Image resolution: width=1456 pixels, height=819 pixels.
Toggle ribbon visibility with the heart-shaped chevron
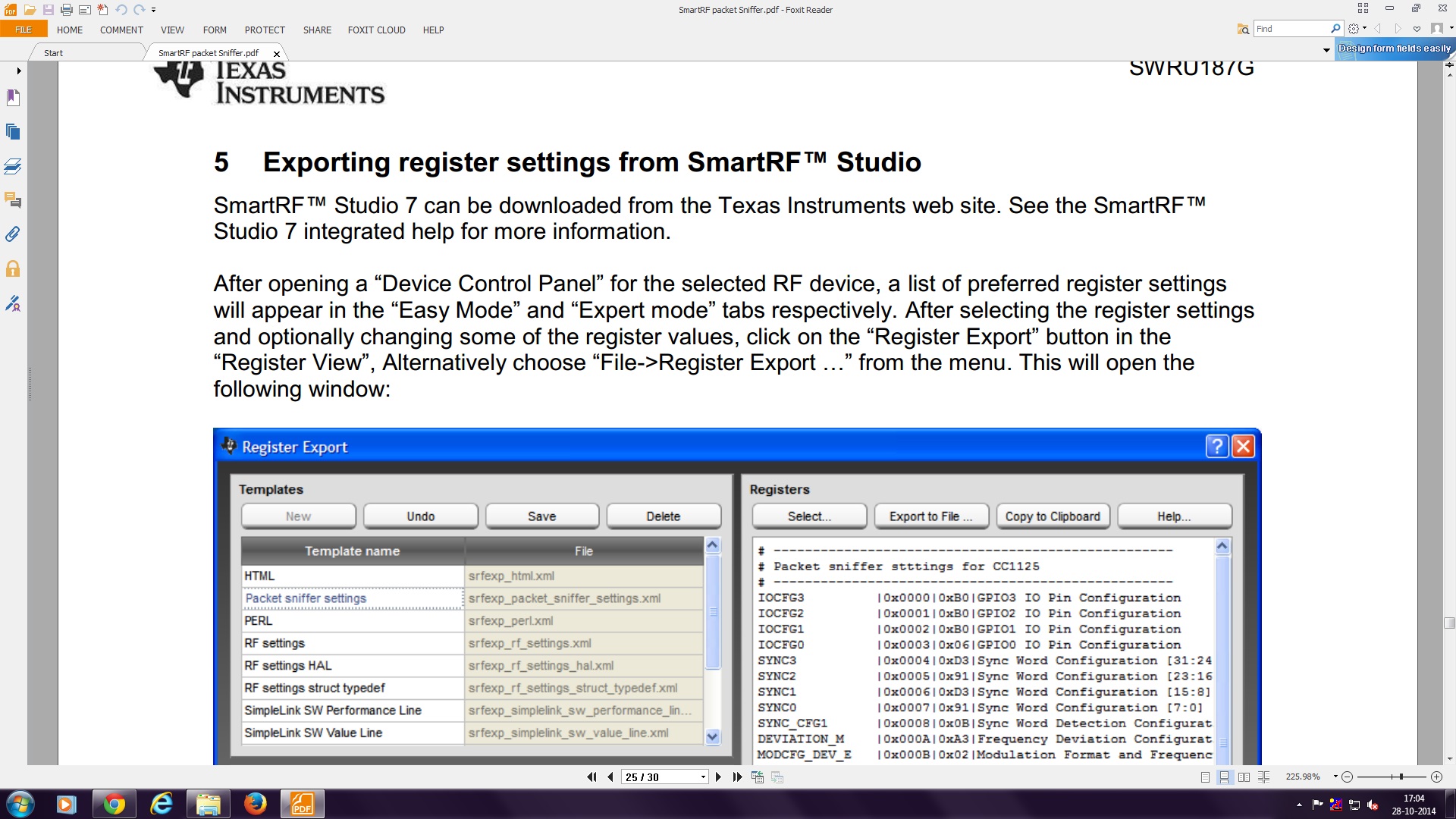click(x=1417, y=29)
